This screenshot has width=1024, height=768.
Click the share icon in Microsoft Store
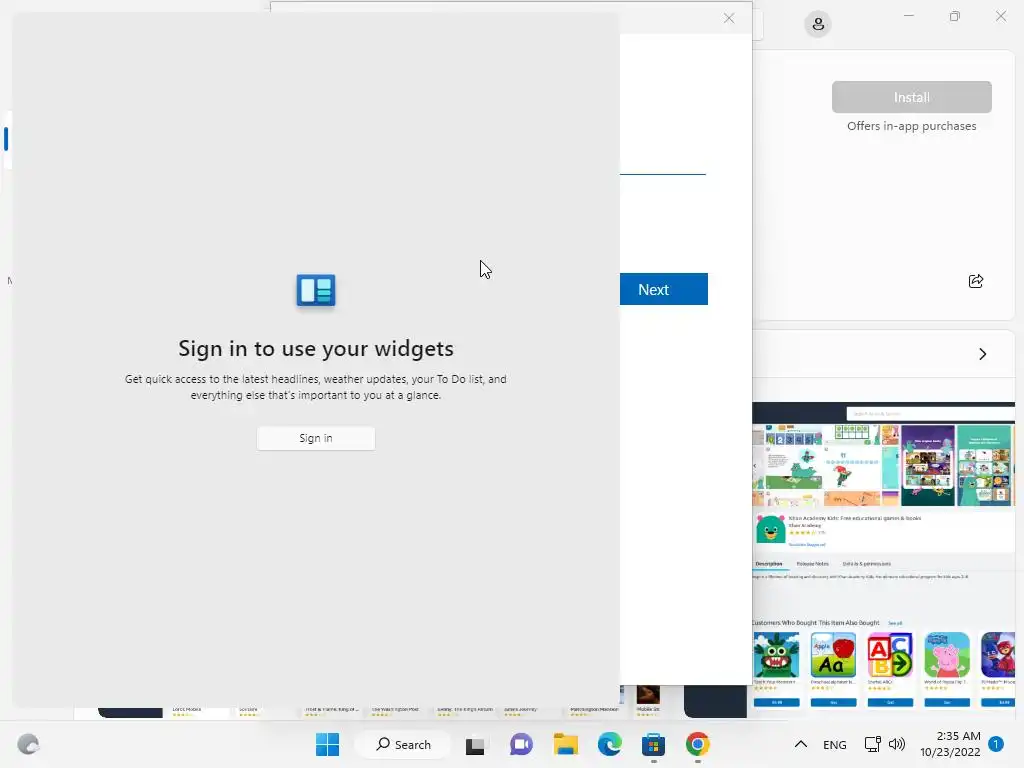point(976,281)
